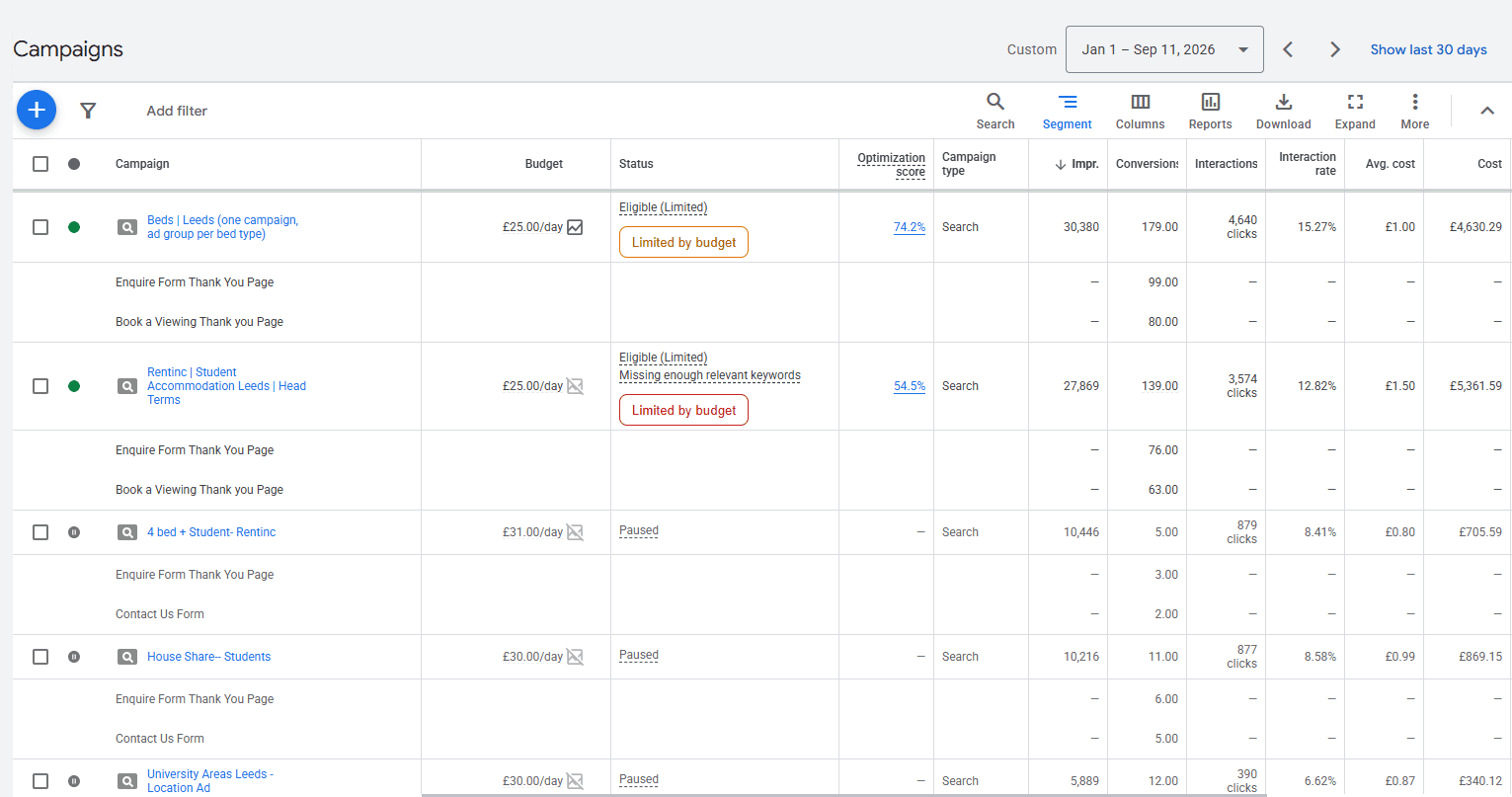Open the date range dropdown Jan 1 – Sep 11, 2026
1512x797 pixels.
coord(1164,49)
